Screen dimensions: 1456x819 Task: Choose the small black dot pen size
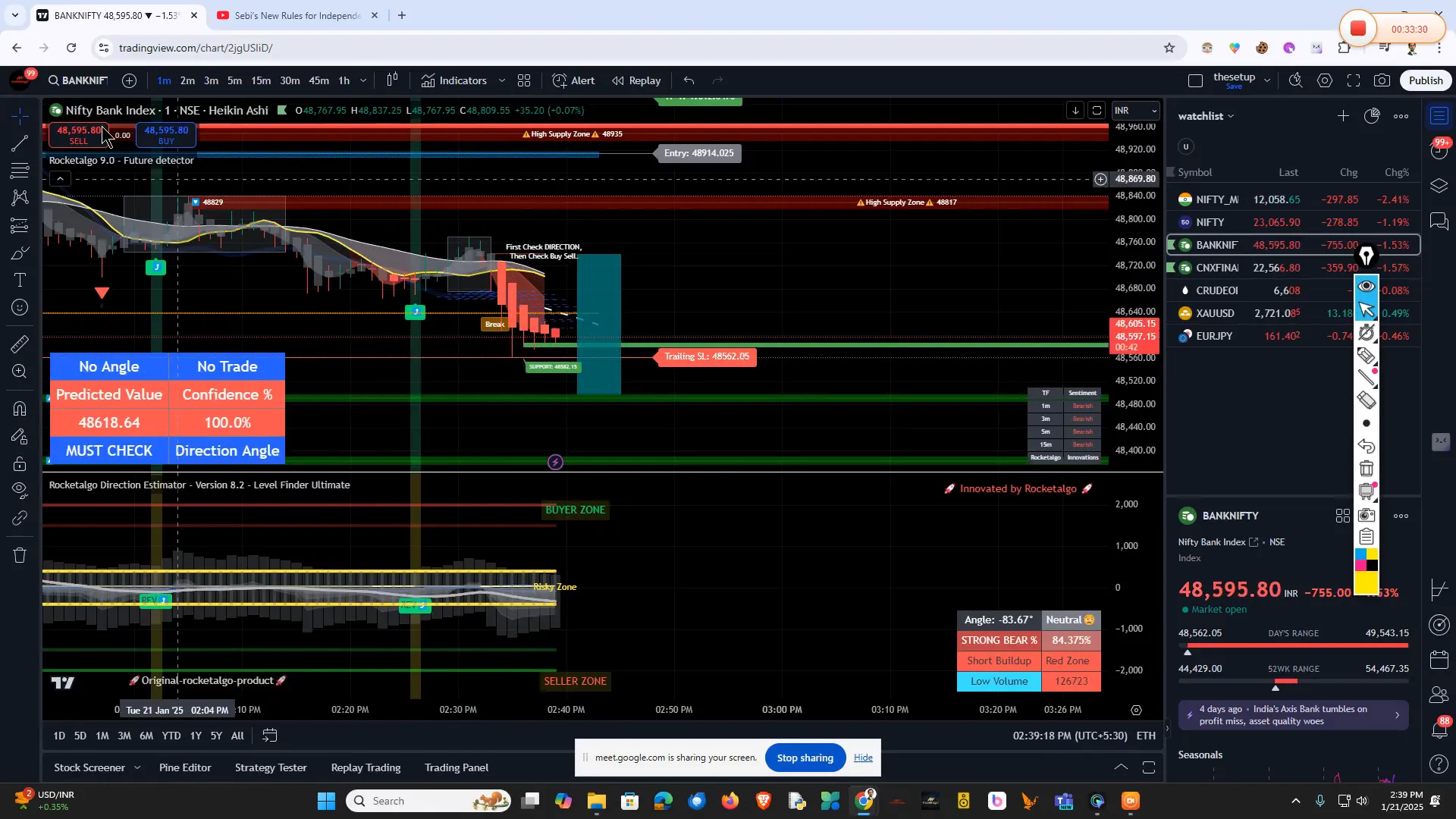pyautogui.click(x=1367, y=423)
